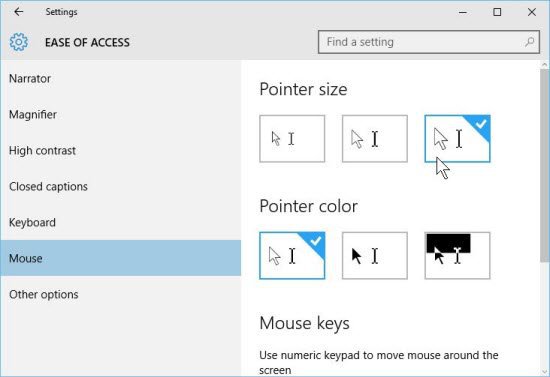The image size is (550, 377).
Task: Select the medium pointer size option
Action: point(375,139)
